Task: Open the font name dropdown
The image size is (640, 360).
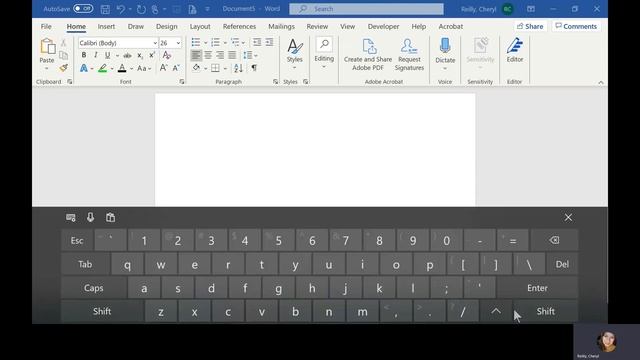Action: point(155,43)
